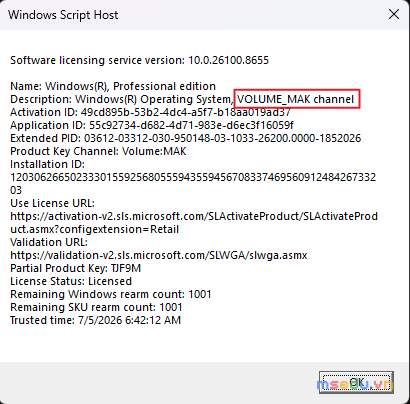Click the Use License URL label
Screen dimensions: 410x404
click(52, 203)
